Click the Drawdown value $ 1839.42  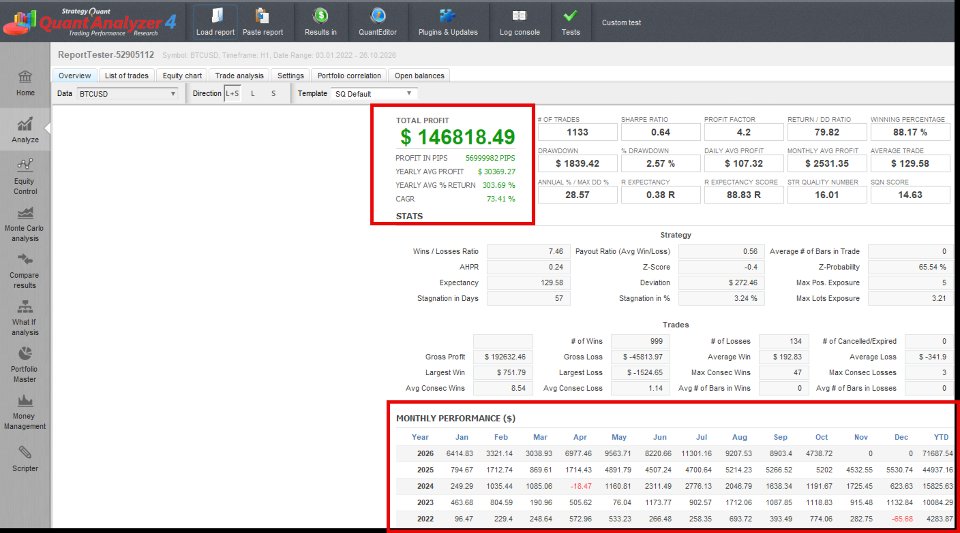(x=577, y=163)
